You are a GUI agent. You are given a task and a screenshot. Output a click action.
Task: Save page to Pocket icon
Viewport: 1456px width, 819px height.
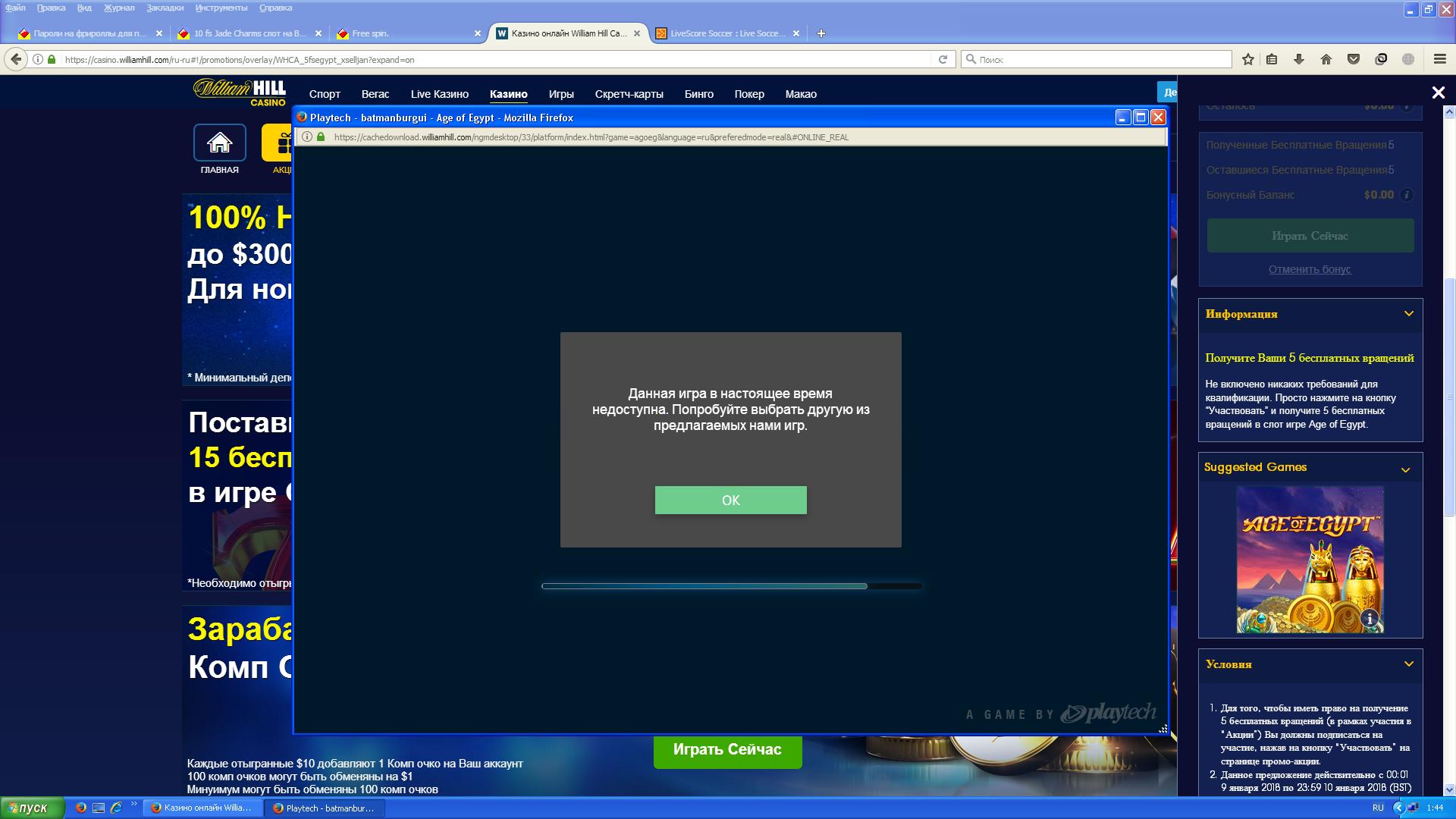1354,59
